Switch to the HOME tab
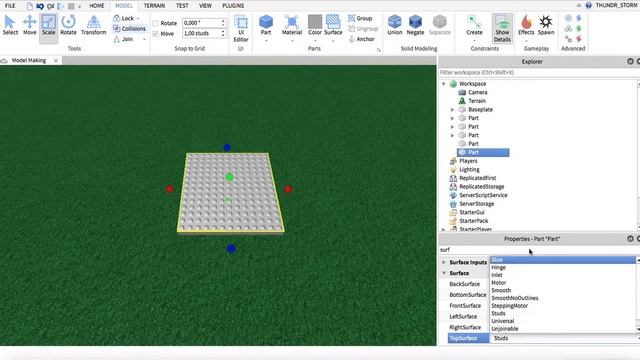 97,6
